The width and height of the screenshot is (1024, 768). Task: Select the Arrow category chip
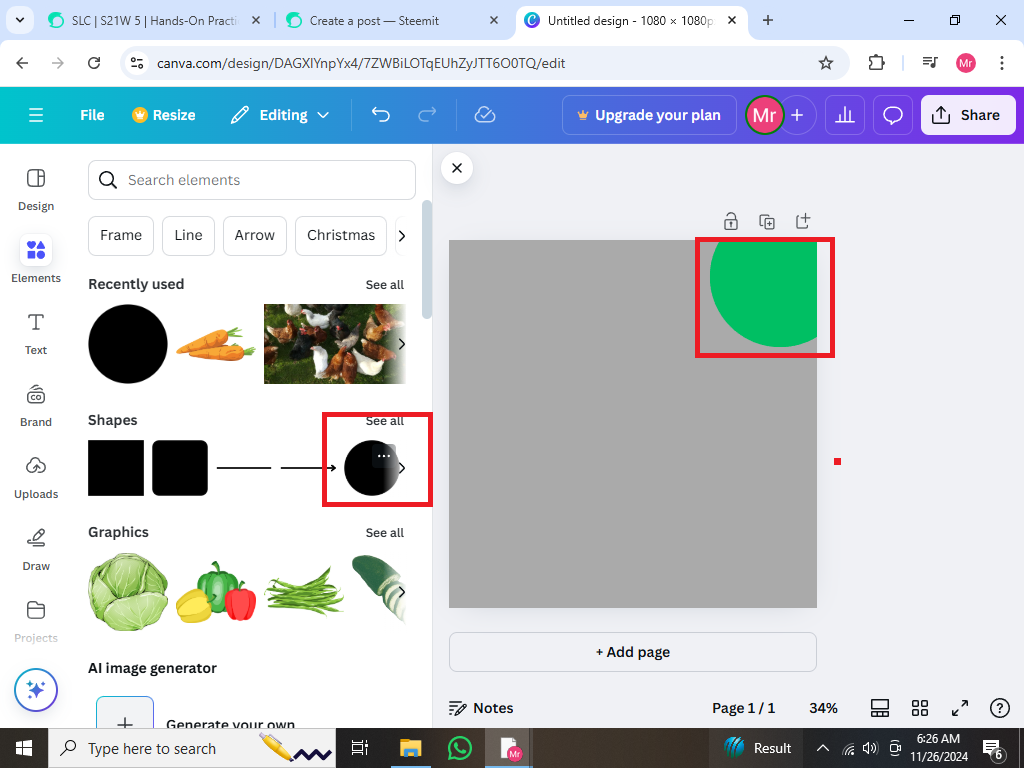[x=255, y=235]
